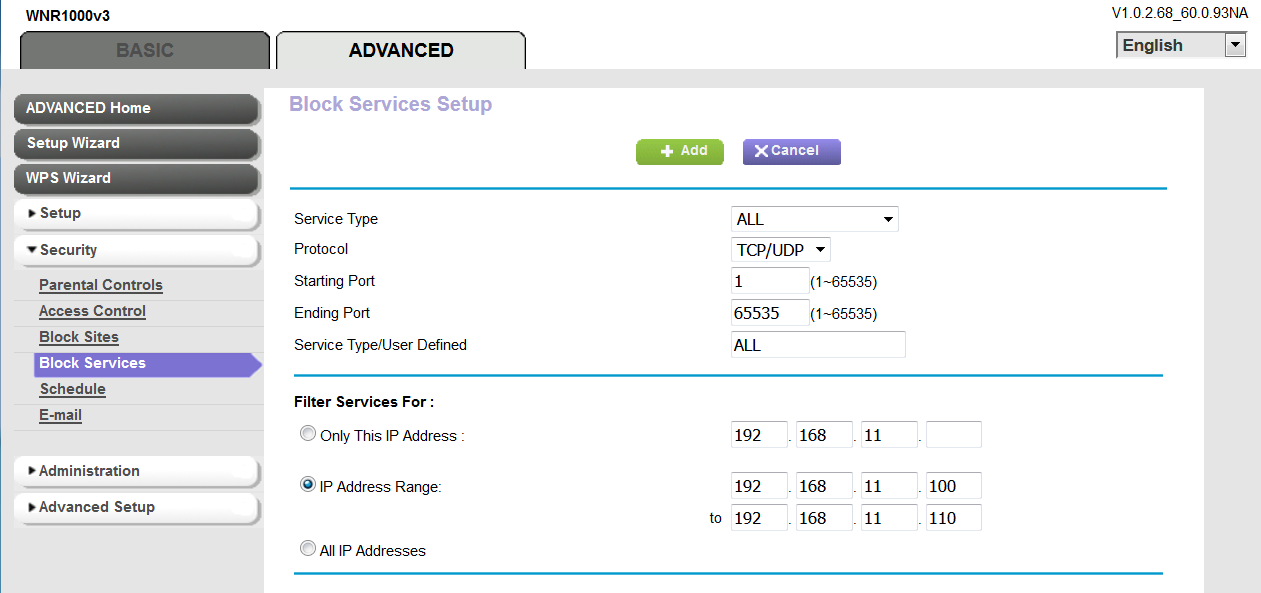Open the Parental Controls link
1261x593 pixels.
100,285
